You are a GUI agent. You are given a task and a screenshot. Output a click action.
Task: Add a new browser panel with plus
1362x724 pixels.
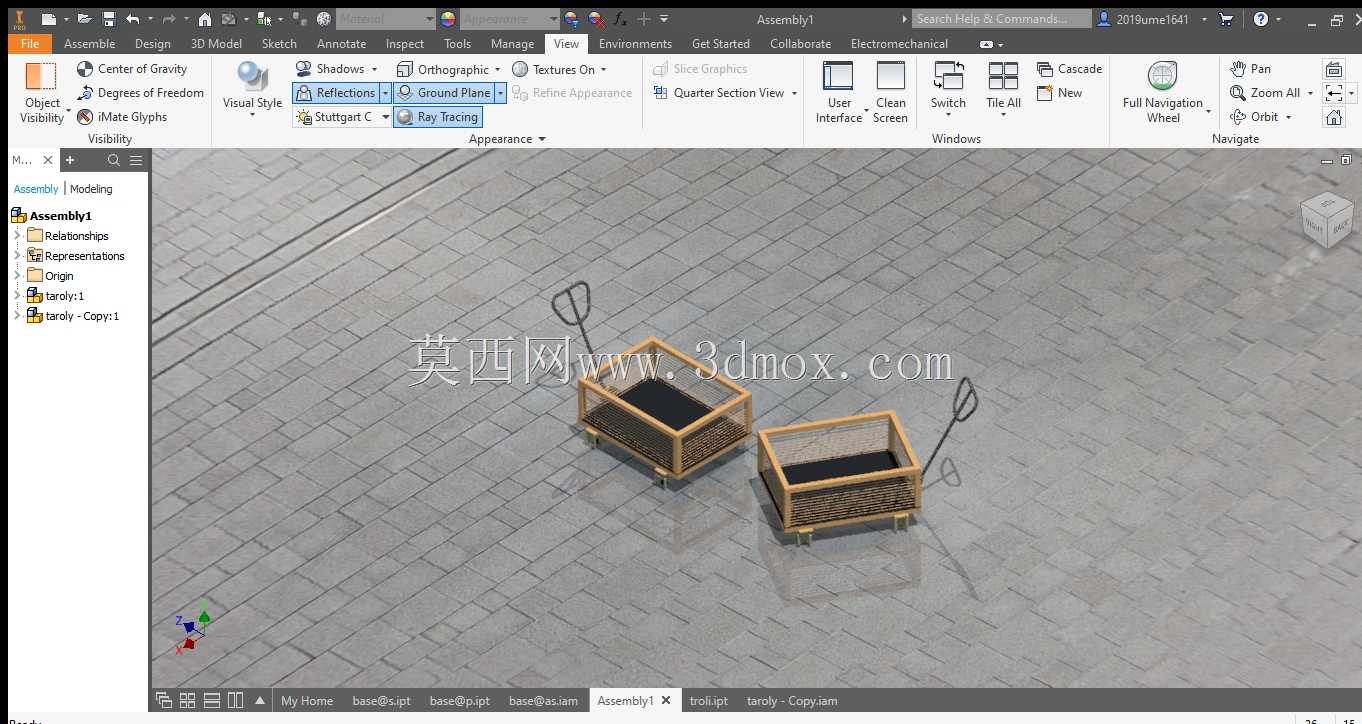pos(70,160)
